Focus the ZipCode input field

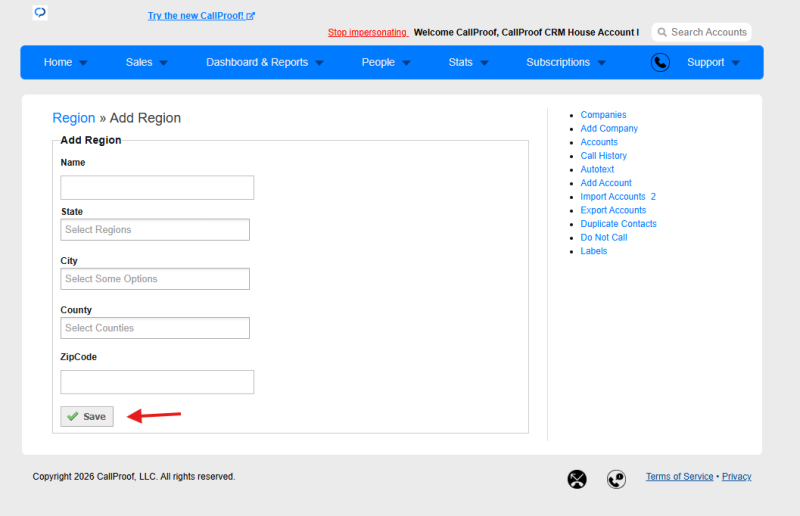(x=157, y=382)
